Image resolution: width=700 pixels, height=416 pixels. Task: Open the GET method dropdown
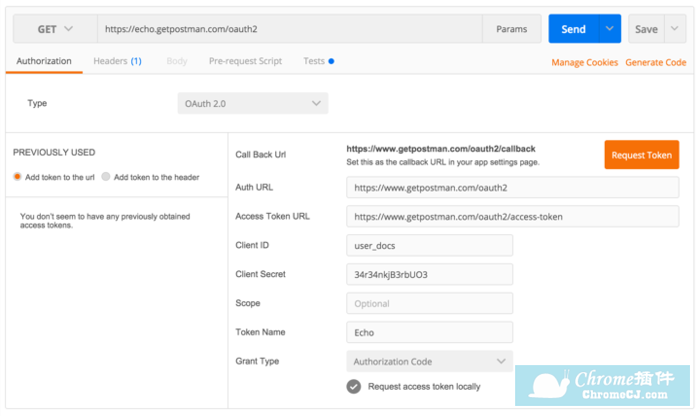click(55, 29)
